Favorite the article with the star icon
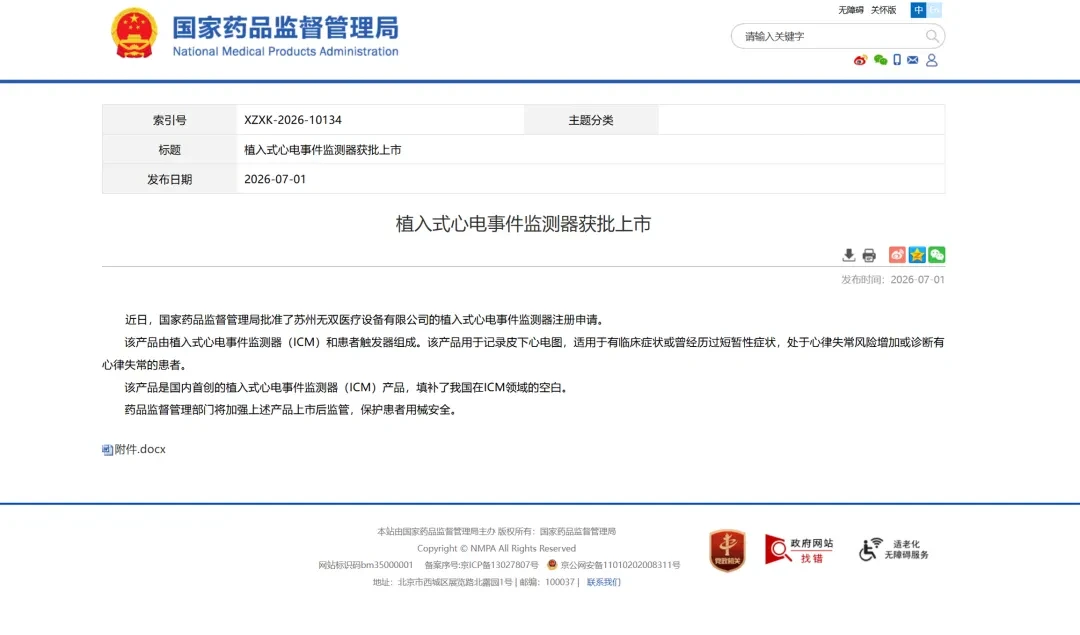 [x=917, y=255]
